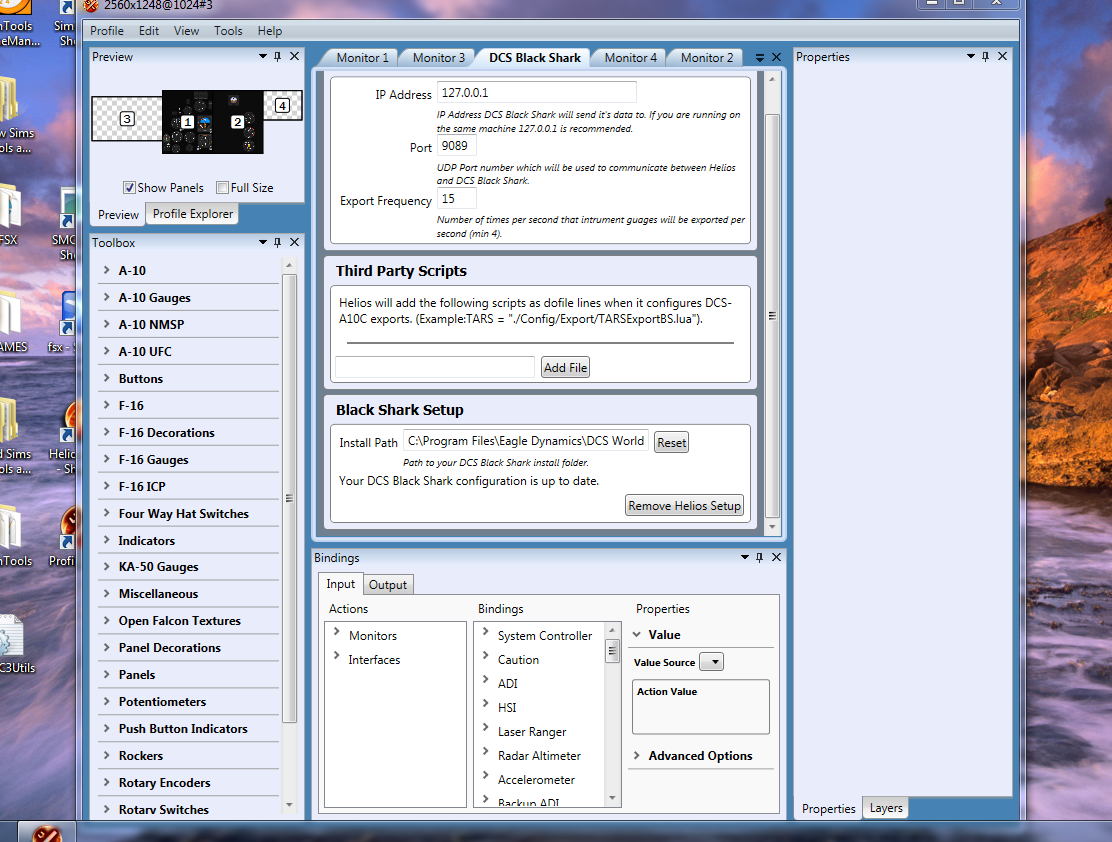Expand the F-16 ICP toolbox category
This screenshot has width=1112, height=842.
tap(106, 485)
